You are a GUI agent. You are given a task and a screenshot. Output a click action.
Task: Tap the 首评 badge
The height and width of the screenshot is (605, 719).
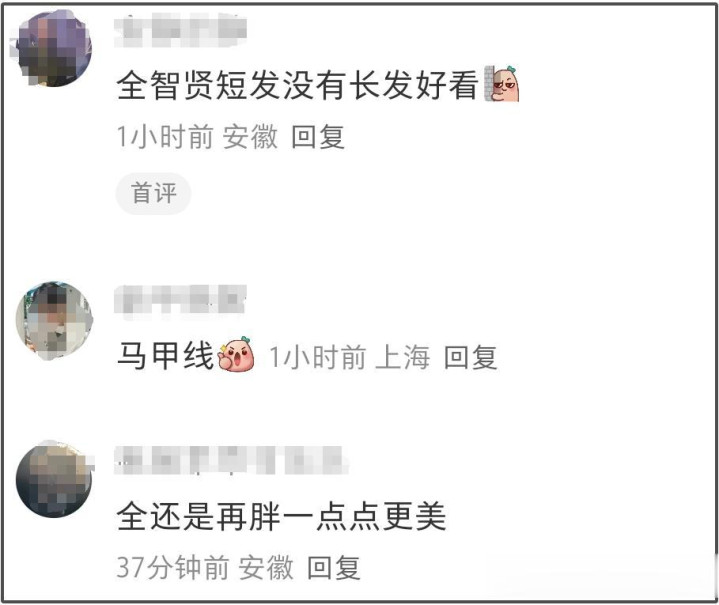153,193
